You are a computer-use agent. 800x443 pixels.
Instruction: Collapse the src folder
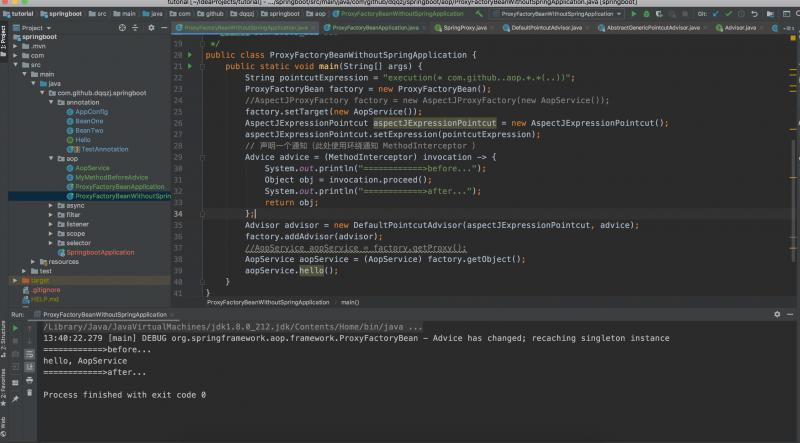tap(15, 65)
